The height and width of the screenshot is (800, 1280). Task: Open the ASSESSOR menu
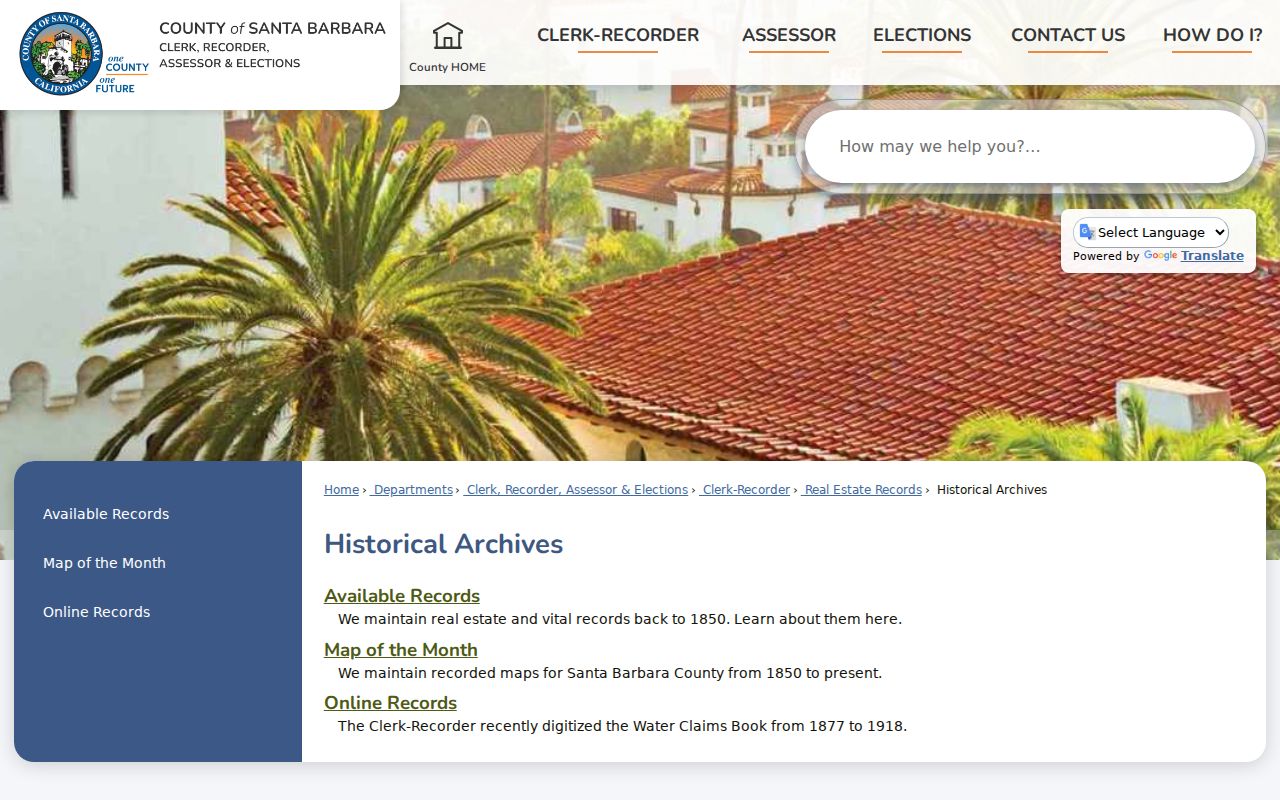pyautogui.click(x=789, y=35)
